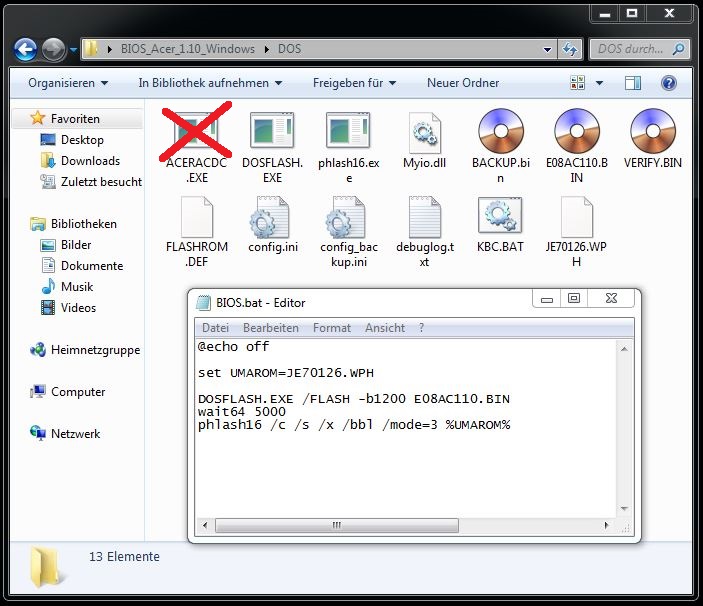Expand breadcrumb arrow after BIOS_Acer_1.10_Windows
This screenshot has height=606, width=703.
pos(267,49)
